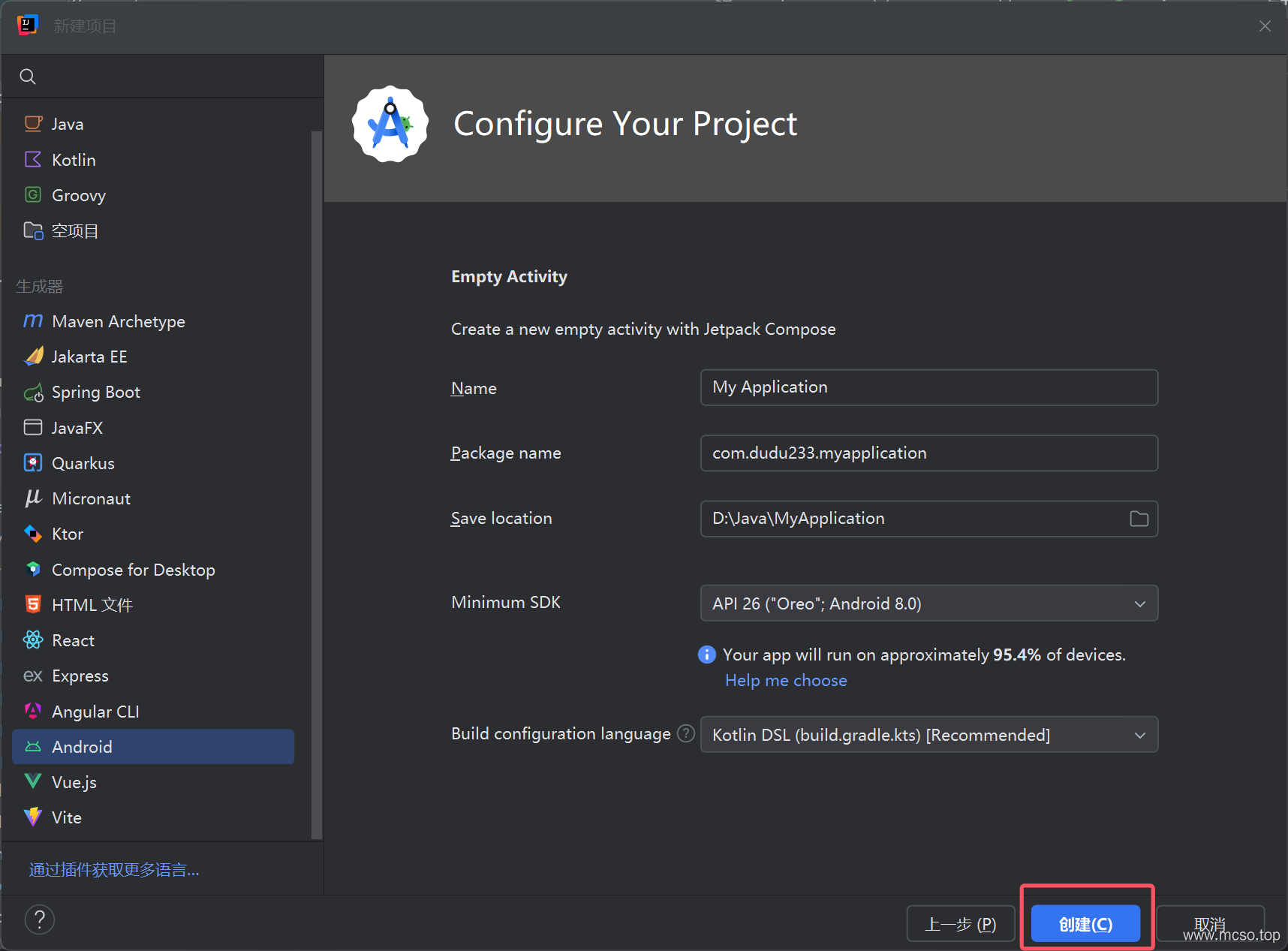Click the Empty Activity heading text

[509, 277]
